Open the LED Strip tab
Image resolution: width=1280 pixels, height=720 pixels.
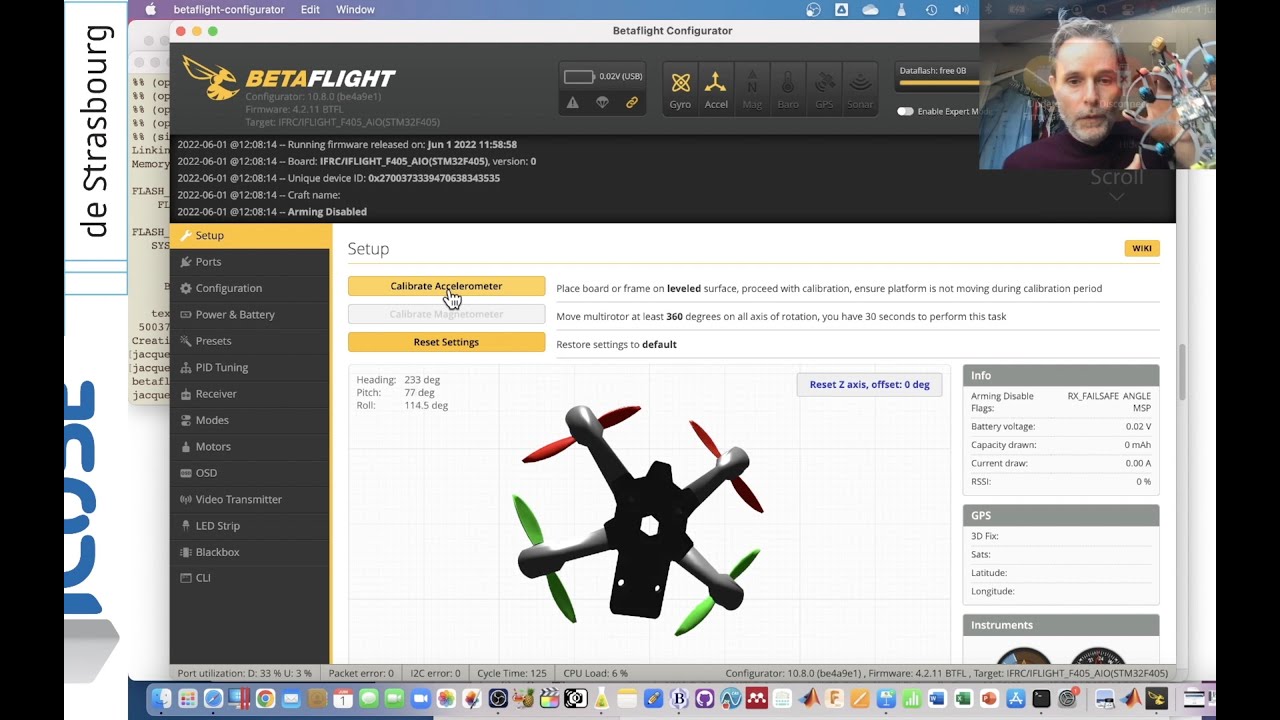(x=250, y=526)
